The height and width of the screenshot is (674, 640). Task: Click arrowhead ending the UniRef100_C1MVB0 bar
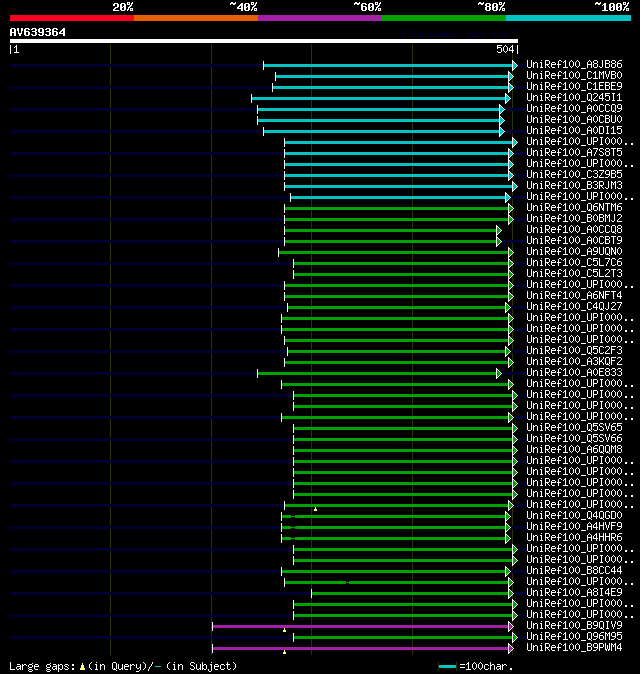click(511, 77)
